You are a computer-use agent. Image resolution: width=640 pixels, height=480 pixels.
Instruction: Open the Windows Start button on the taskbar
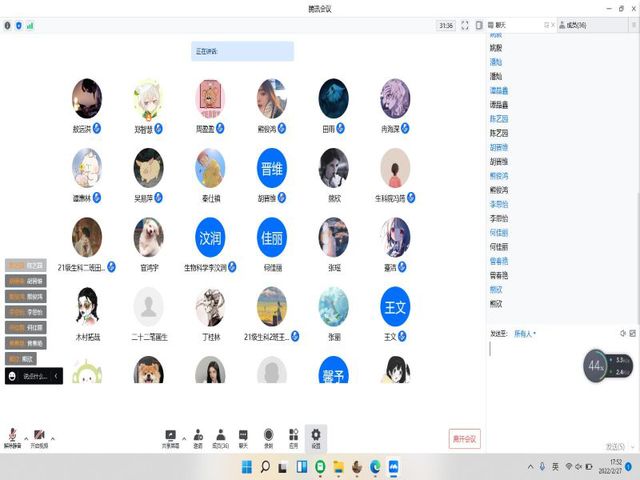point(247,467)
